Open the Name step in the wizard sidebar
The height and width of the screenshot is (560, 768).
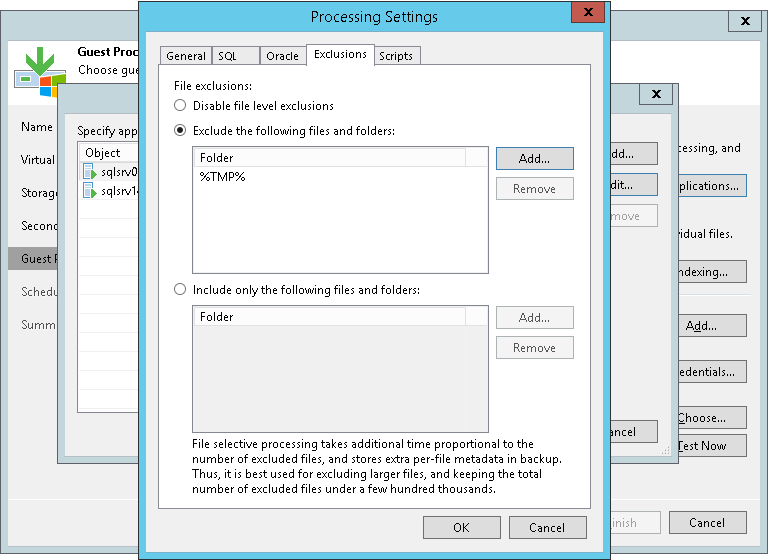(x=37, y=127)
